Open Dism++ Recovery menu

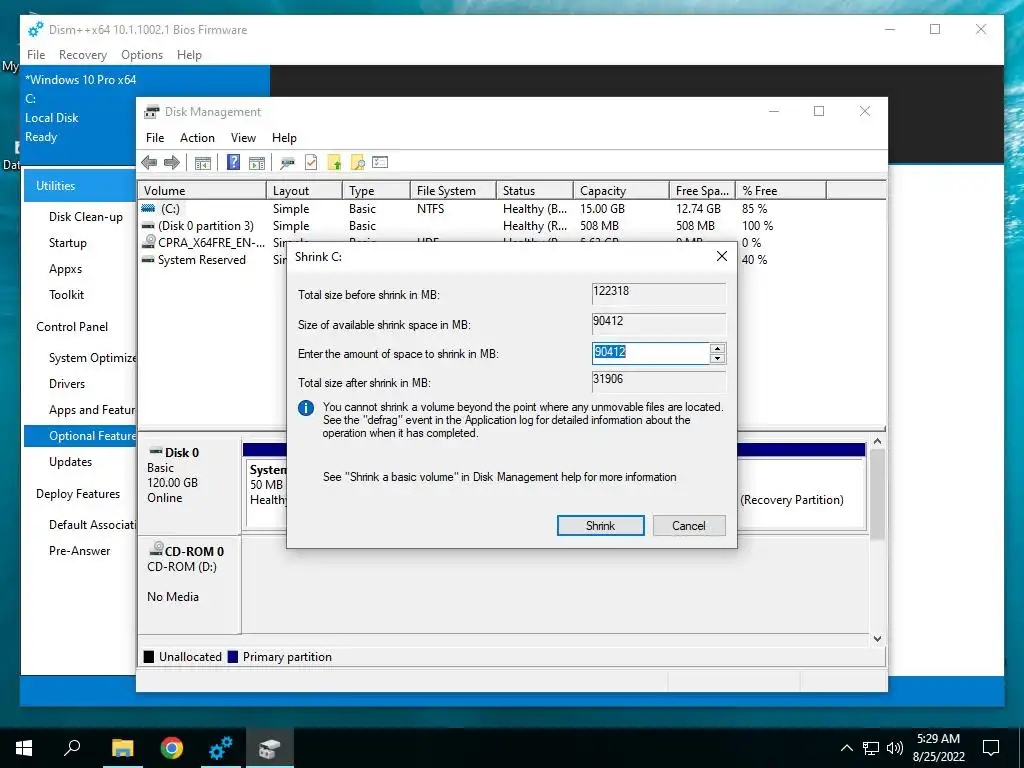[83, 55]
